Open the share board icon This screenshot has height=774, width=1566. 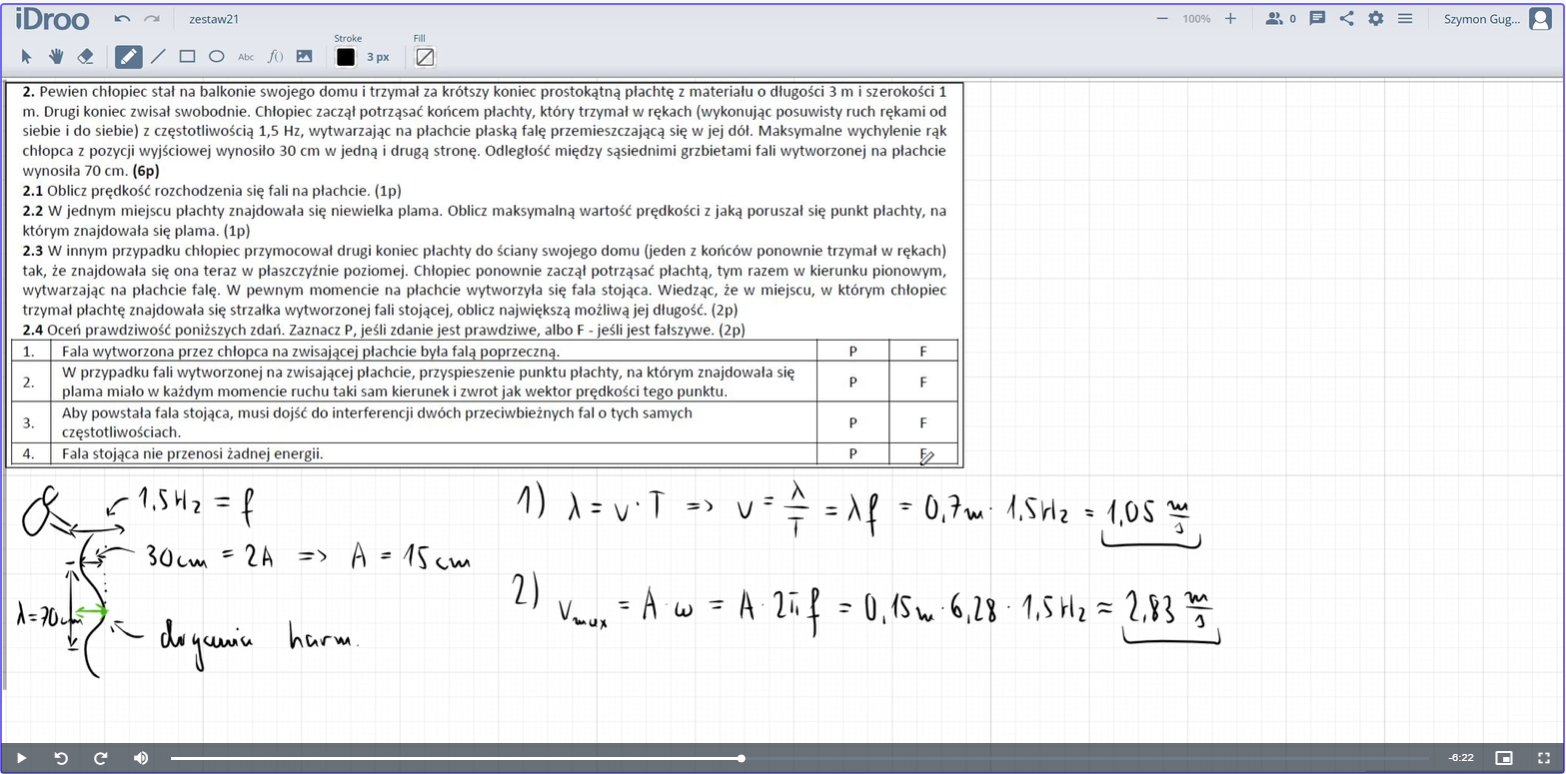[1347, 19]
